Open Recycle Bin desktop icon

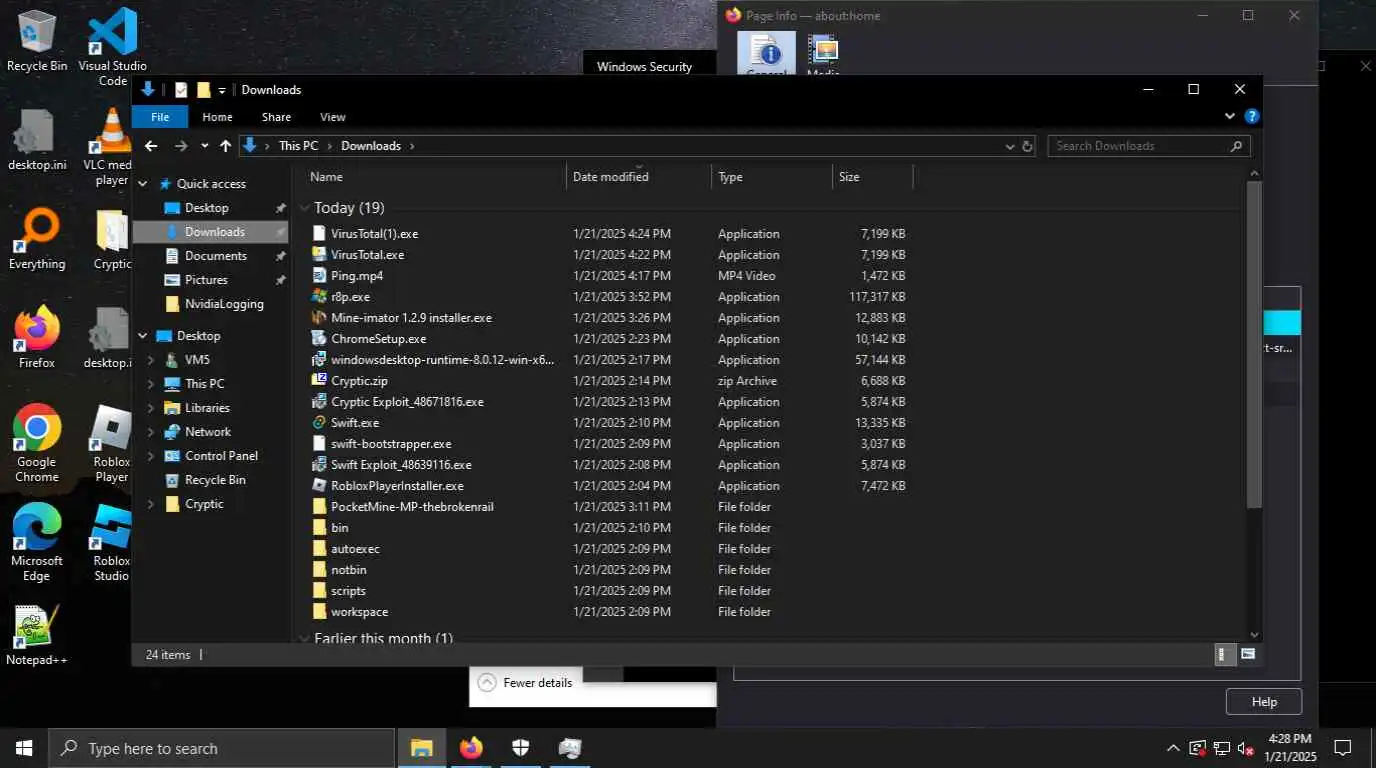[37, 40]
